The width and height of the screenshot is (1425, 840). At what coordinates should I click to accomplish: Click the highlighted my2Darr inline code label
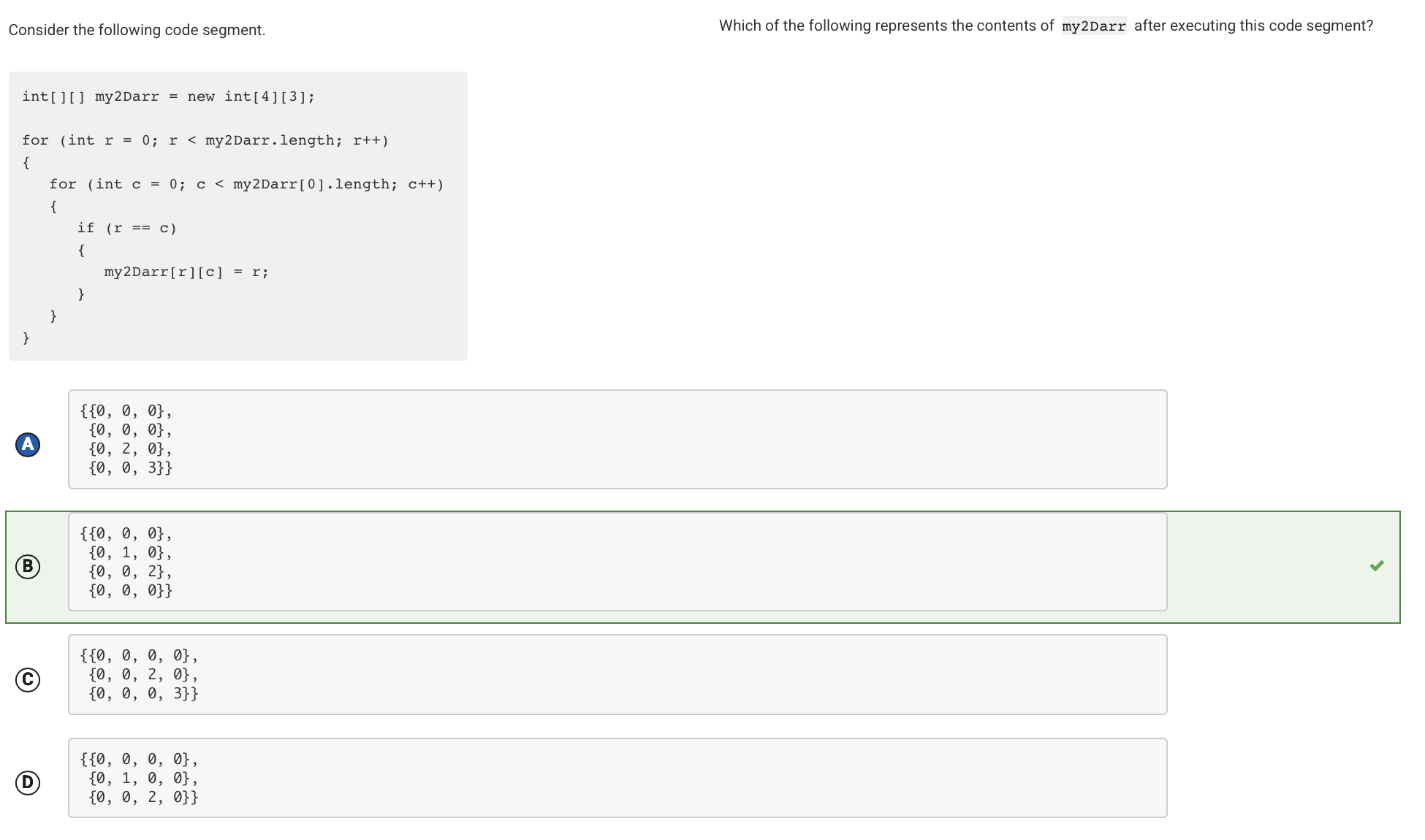click(1094, 26)
